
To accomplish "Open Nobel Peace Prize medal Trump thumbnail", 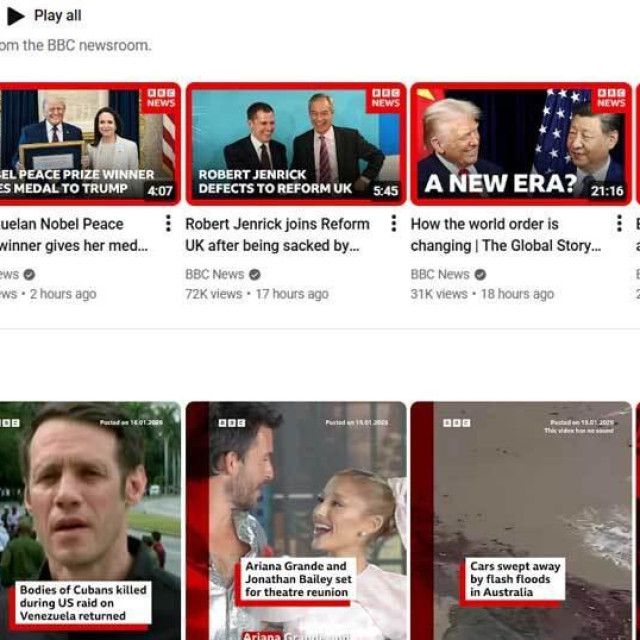I will (x=90, y=144).
